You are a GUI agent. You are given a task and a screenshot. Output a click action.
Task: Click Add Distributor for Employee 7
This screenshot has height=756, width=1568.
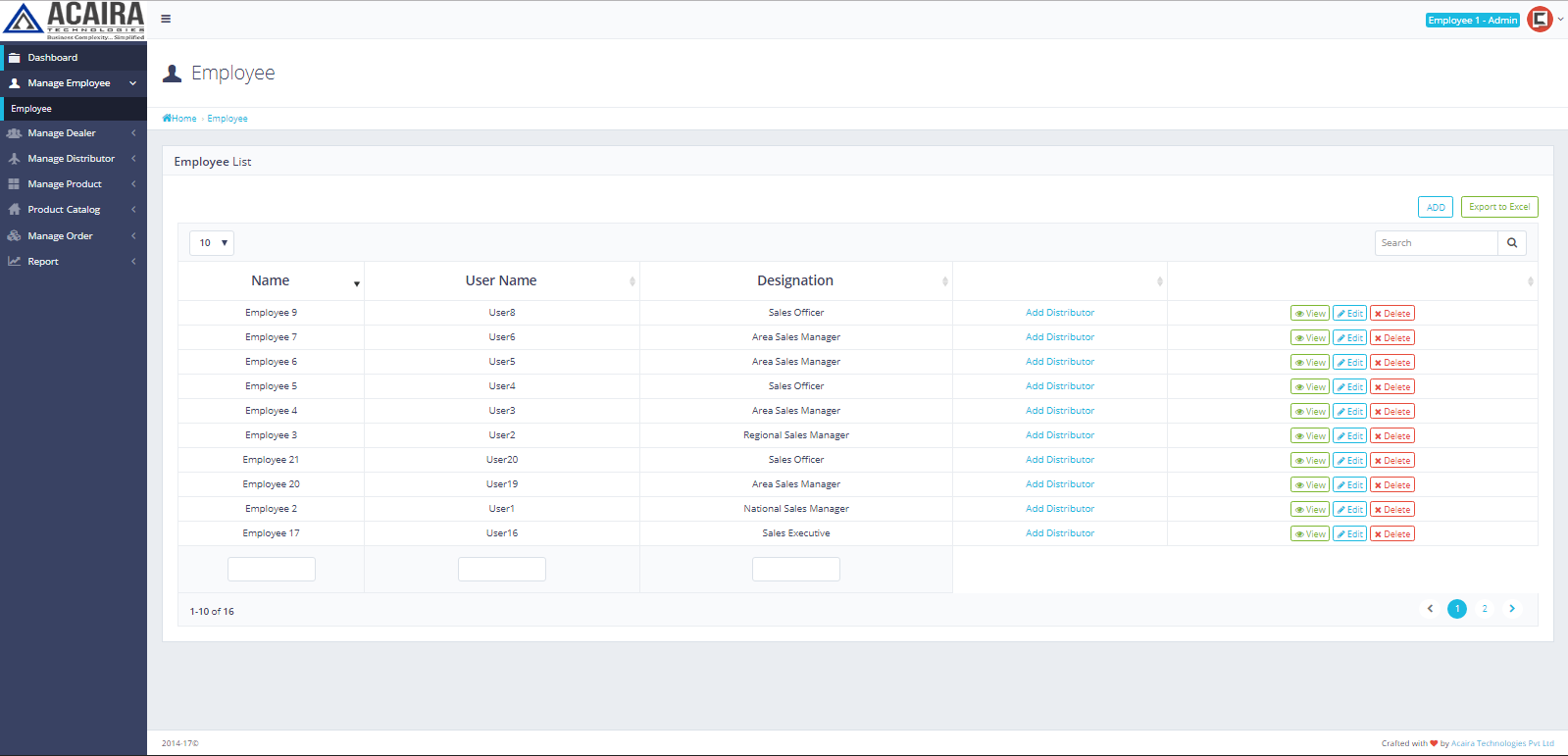(x=1059, y=337)
